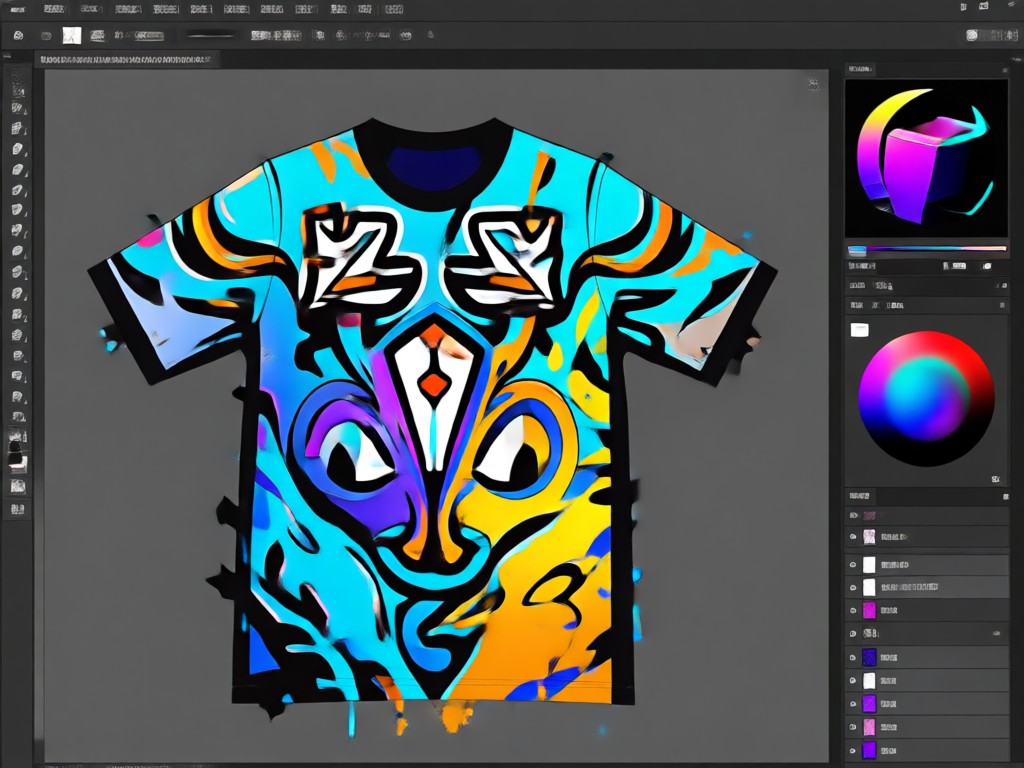Select the top right-hand panel's title tab
The height and width of the screenshot is (768, 1024).
tap(859, 69)
